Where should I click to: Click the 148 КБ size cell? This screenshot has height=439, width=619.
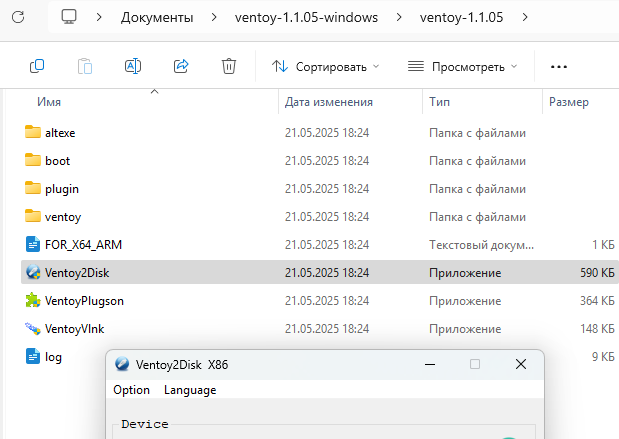pyautogui.click(x=597, y=329)
